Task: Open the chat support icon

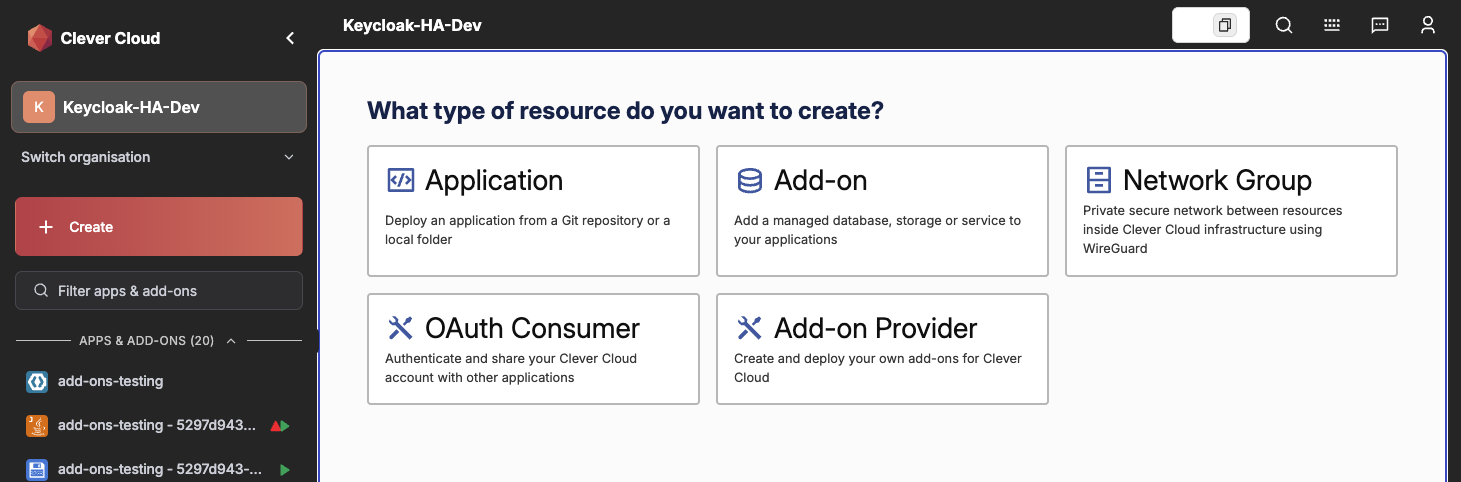Action: pyautogui.click(x=1380, y=25)
